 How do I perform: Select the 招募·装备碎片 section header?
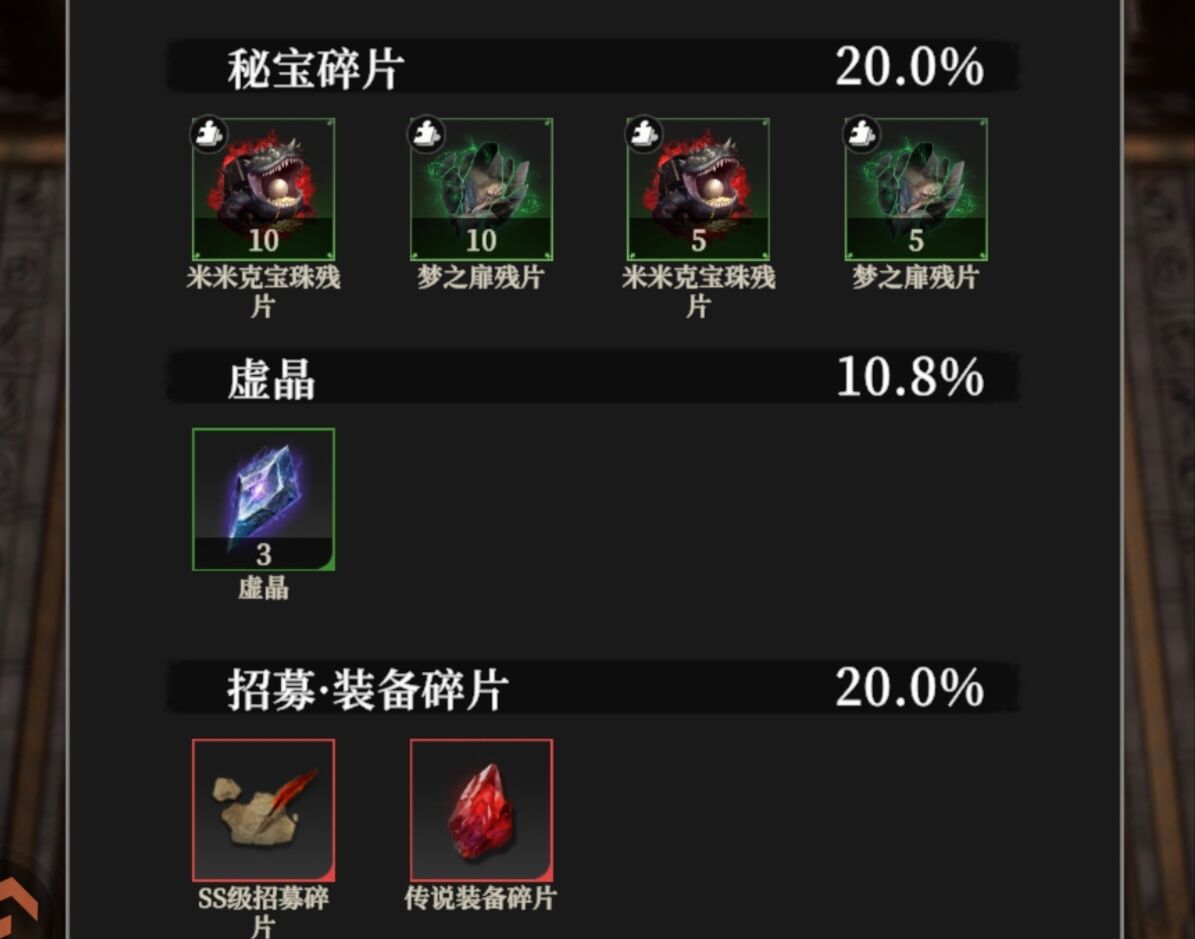click(367, 689)
